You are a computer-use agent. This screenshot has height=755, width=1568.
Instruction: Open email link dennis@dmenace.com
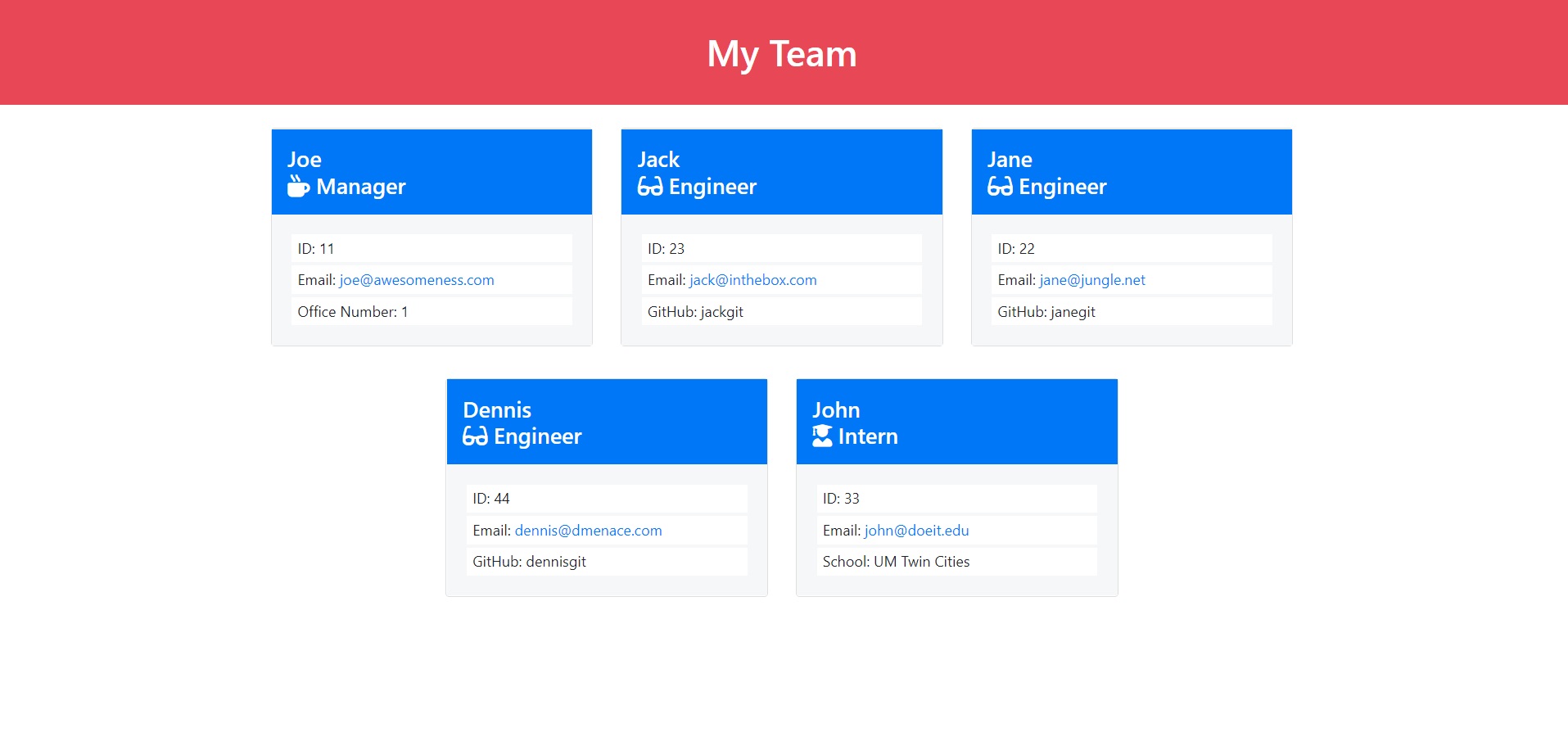pos(589,531)
